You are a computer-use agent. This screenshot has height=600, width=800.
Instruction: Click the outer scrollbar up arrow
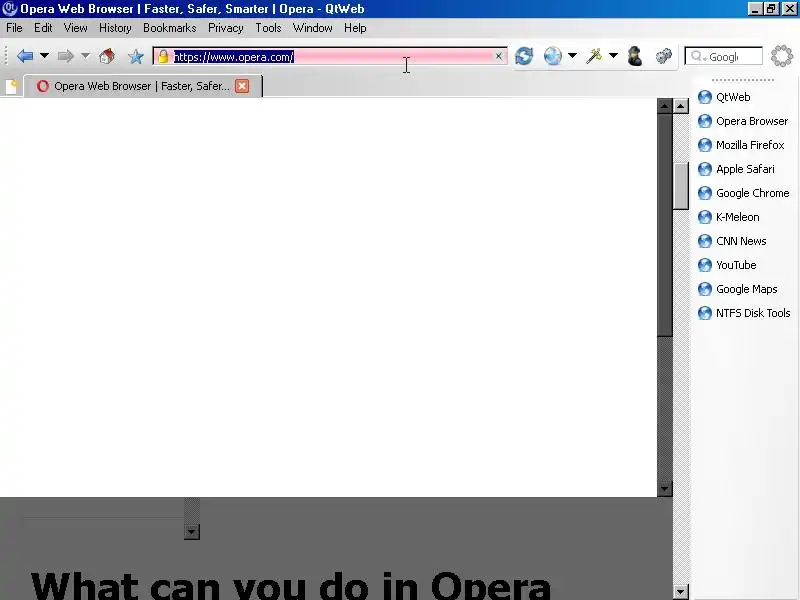click(681, 106)
